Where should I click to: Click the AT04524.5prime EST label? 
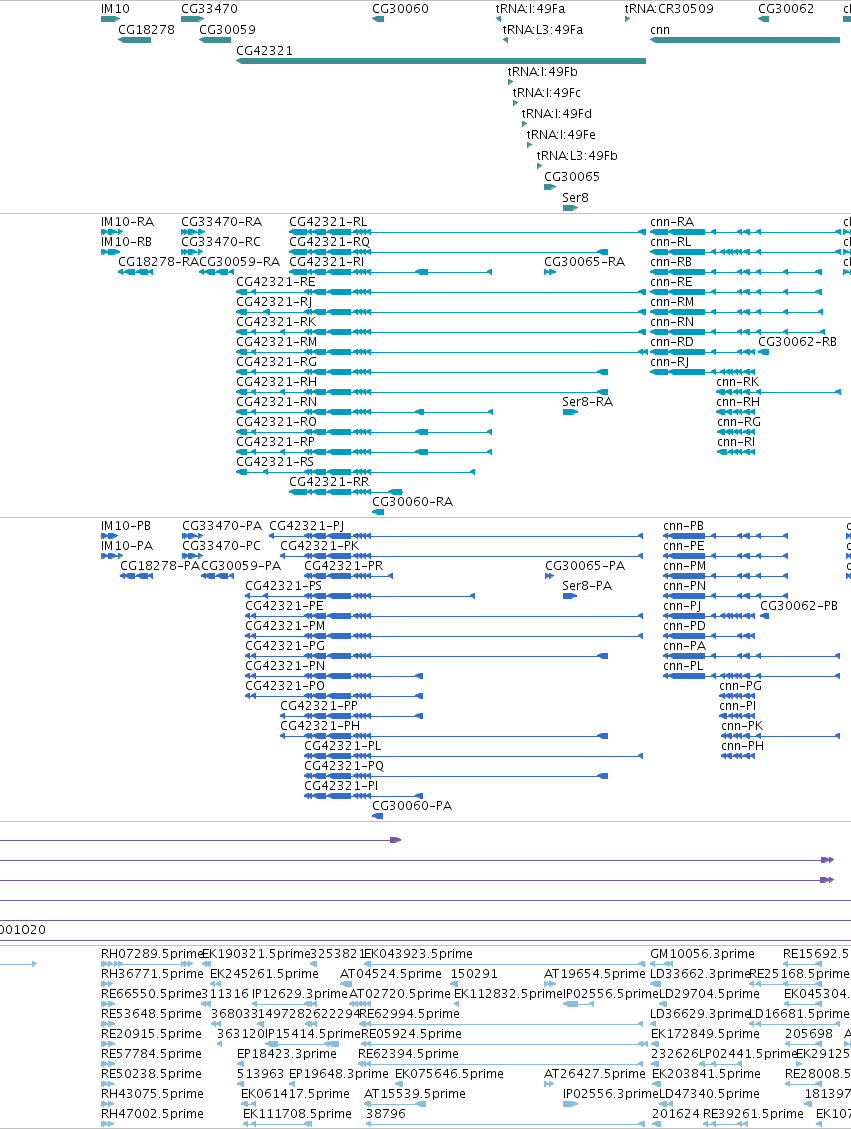[391, 973]
